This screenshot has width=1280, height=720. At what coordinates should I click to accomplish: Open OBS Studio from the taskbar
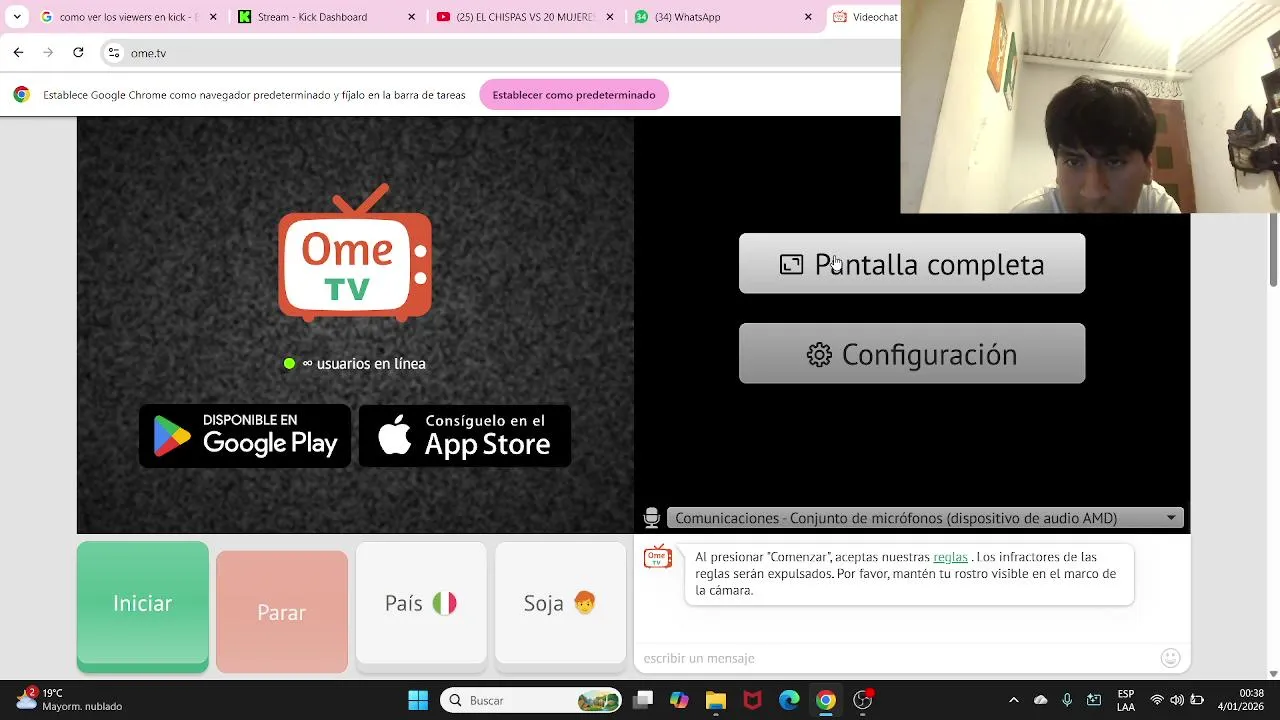coord(862,700)
